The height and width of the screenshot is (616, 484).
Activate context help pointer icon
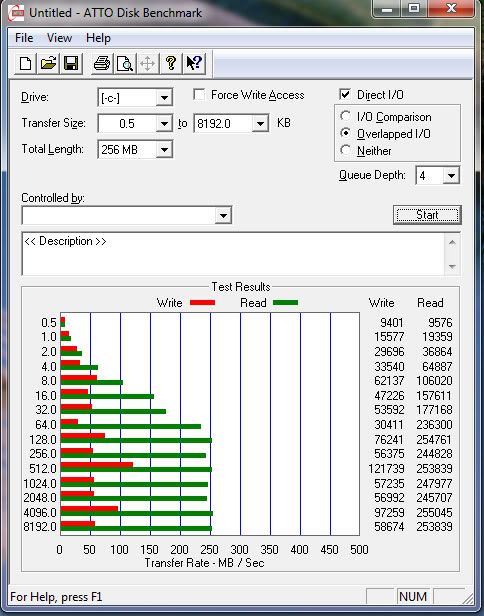(194, 63)
